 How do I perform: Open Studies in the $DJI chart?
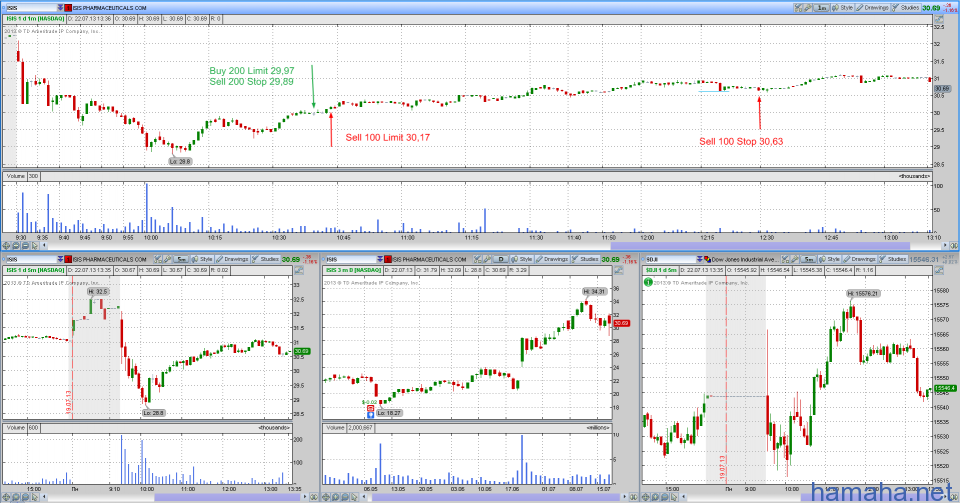[x=893, y=259]
